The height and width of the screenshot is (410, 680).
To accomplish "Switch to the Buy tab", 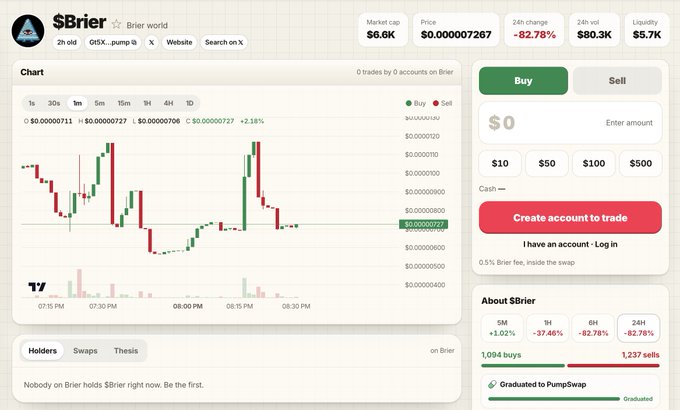I will [523, 81].
